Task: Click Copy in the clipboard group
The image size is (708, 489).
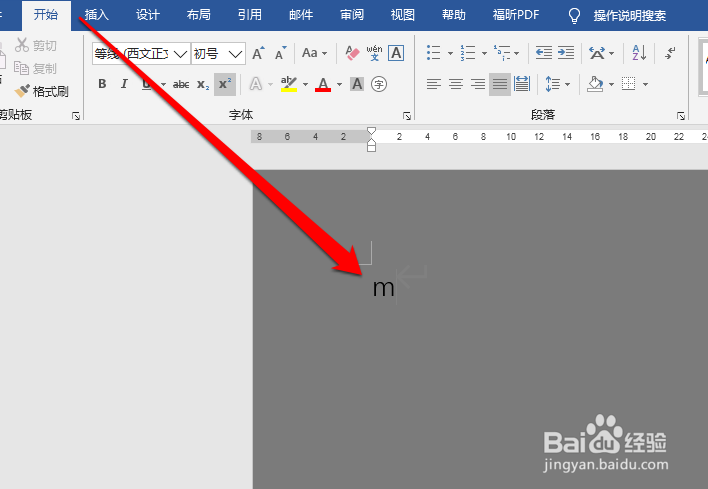Action: [x=36, y=68]
